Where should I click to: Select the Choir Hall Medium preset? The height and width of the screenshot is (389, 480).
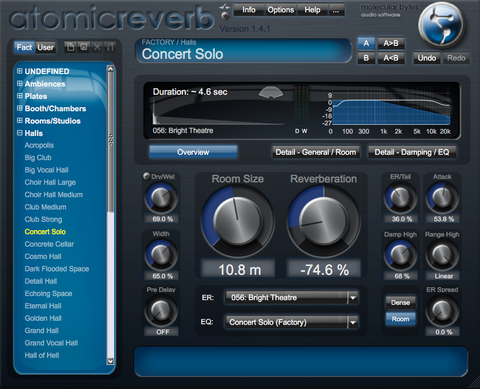coord(54,195)
